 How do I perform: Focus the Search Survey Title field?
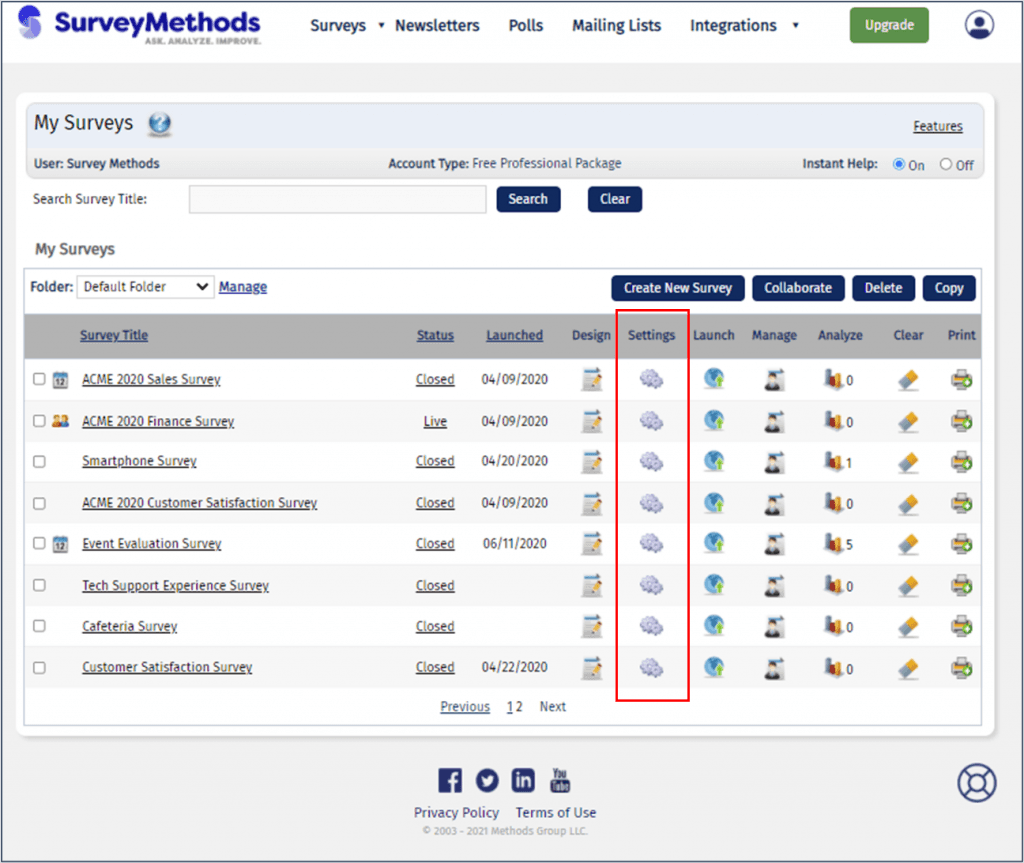pyautogui.click(x=338, y=199)
